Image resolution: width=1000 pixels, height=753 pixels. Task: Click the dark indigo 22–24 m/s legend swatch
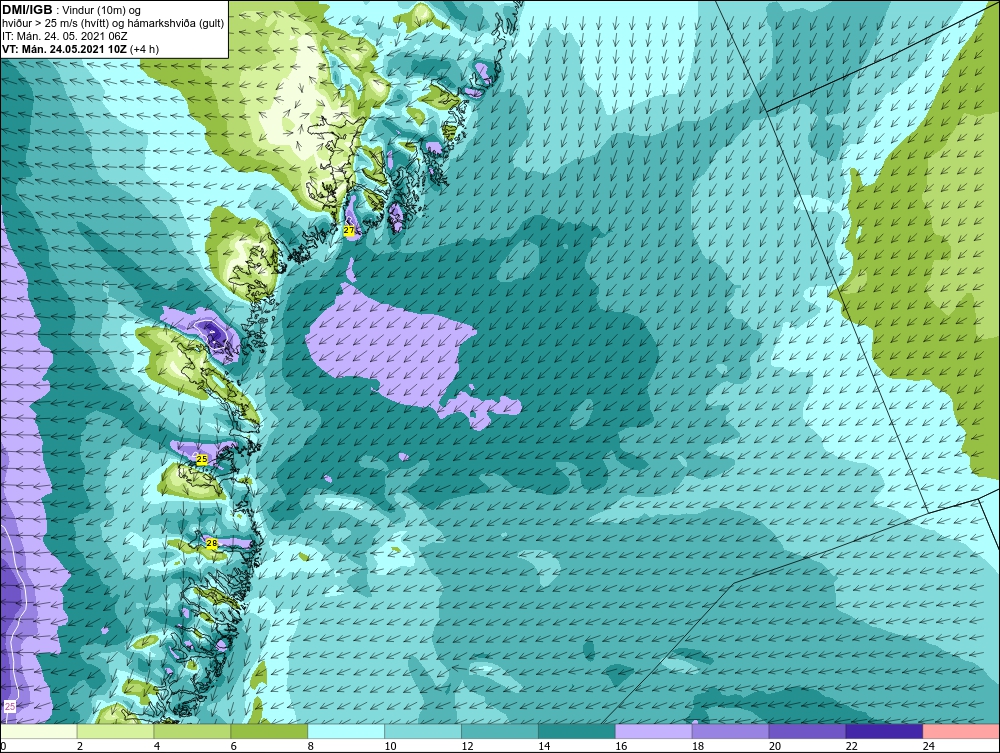click(884, 731)
